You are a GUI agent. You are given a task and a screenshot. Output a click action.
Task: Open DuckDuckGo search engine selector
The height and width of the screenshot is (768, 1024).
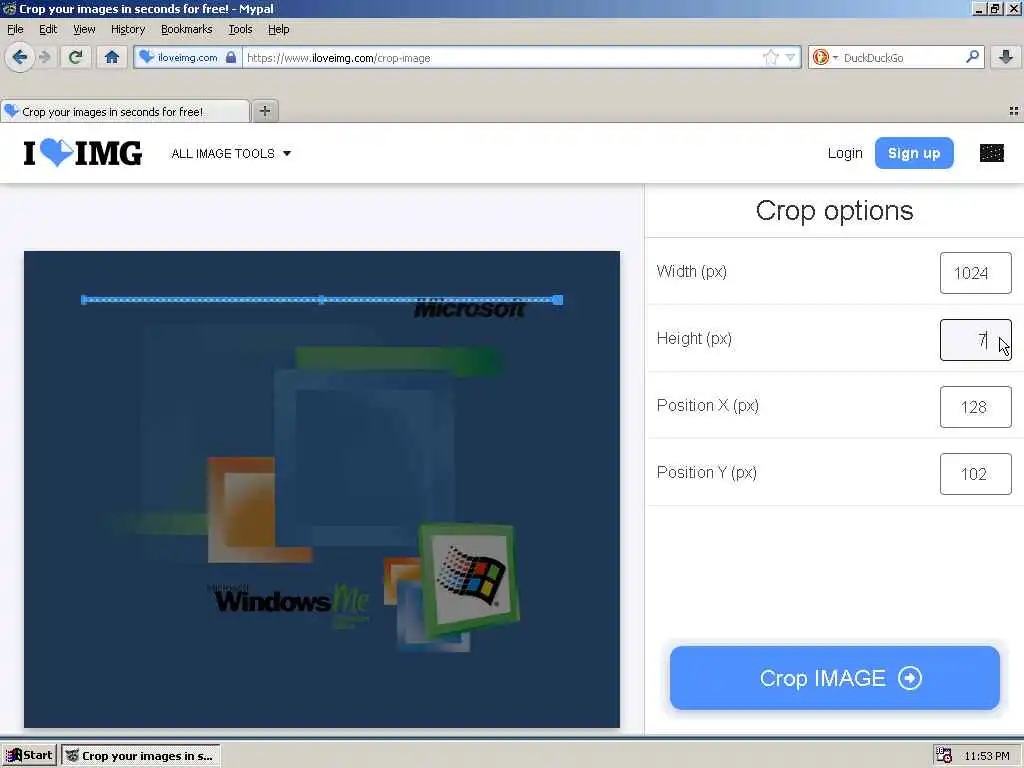click(x=825, y=57)
